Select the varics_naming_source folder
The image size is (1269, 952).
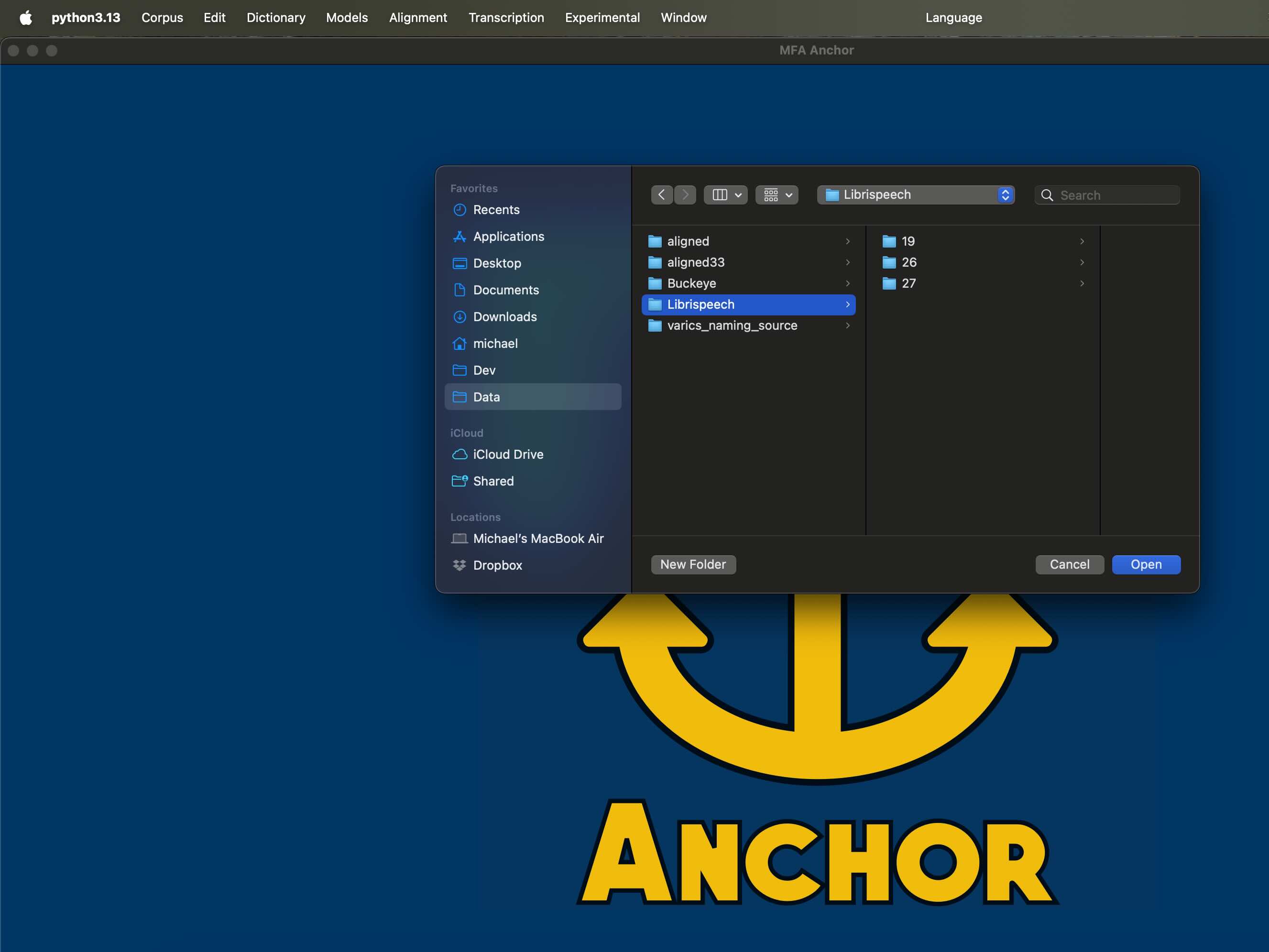749,326
